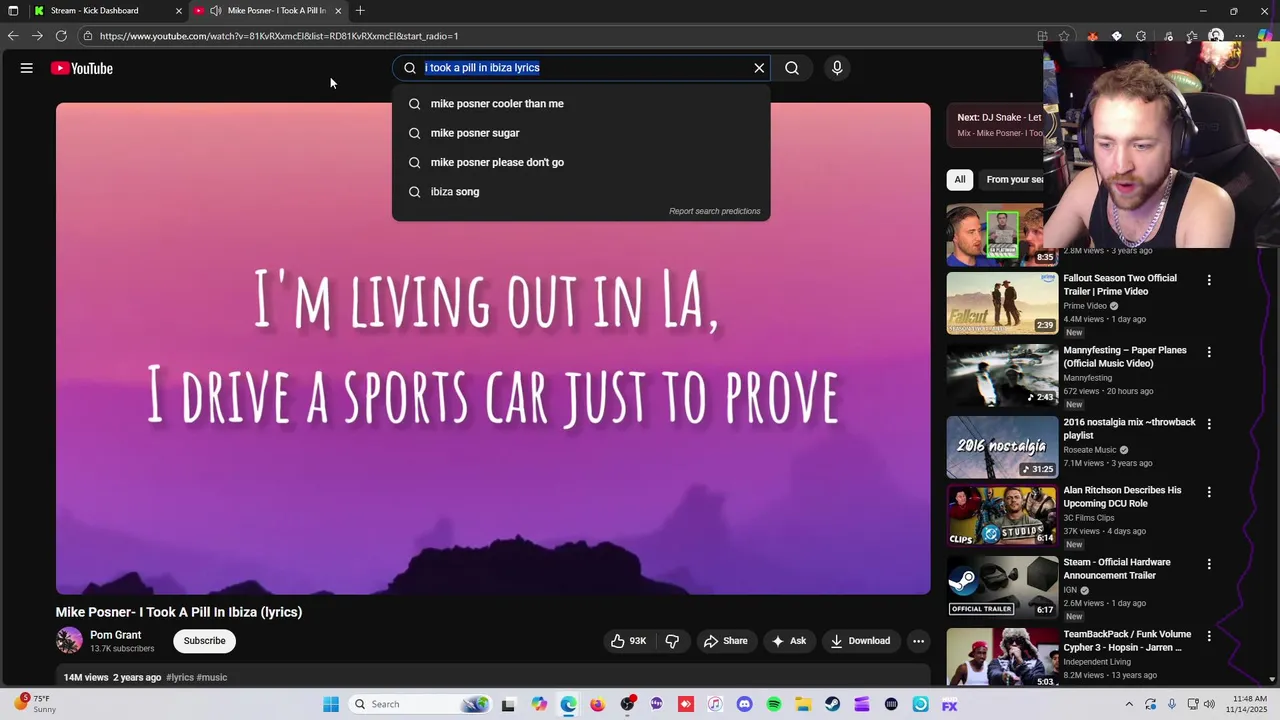This screenshot has width=1280, height=720.
Task: Click the lyric video player area
Action: [x=493, y=348]
